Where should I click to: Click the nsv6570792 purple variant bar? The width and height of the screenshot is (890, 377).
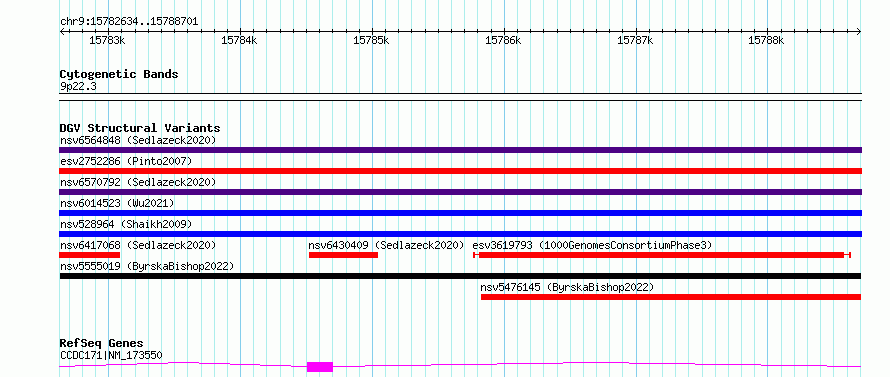pyautogui.click(x=460, y=192)
